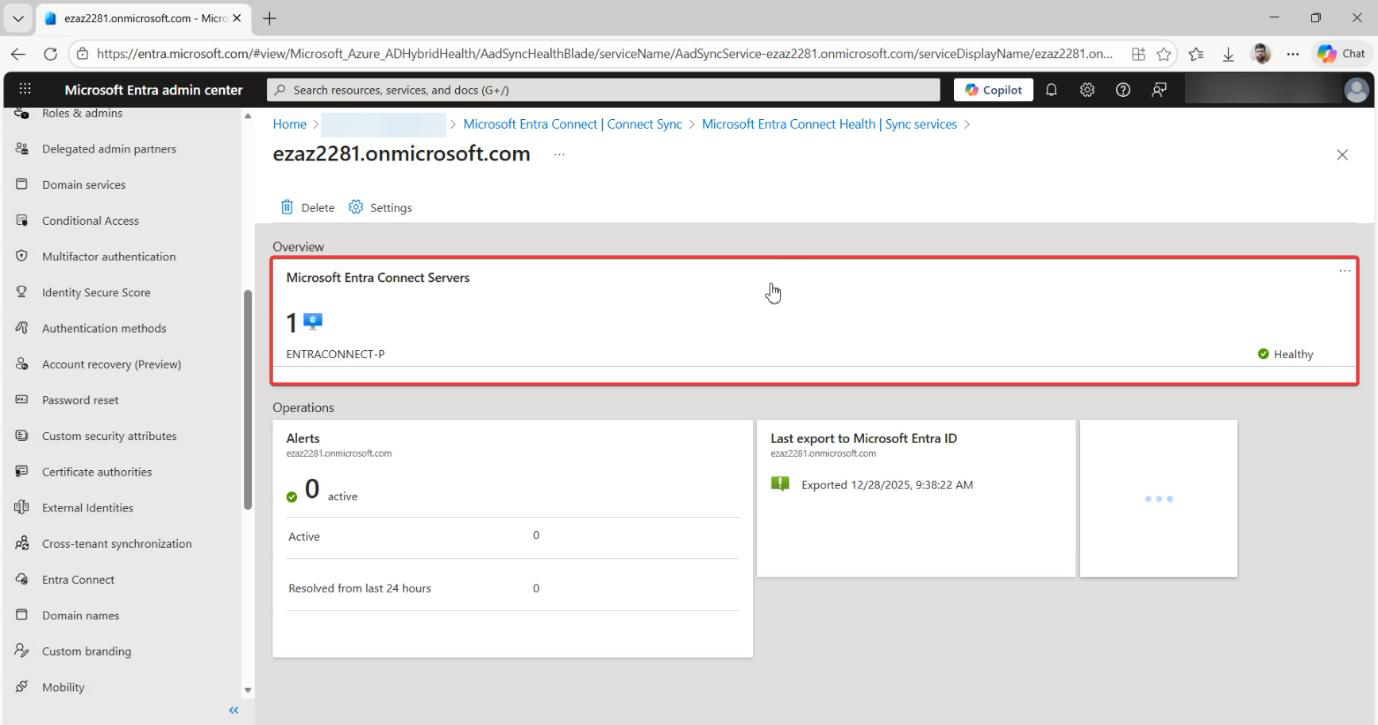Collapse the sidebar with double chevron
The width and height of the screenshot is (1378, 725).
click(x=234, y=711)
